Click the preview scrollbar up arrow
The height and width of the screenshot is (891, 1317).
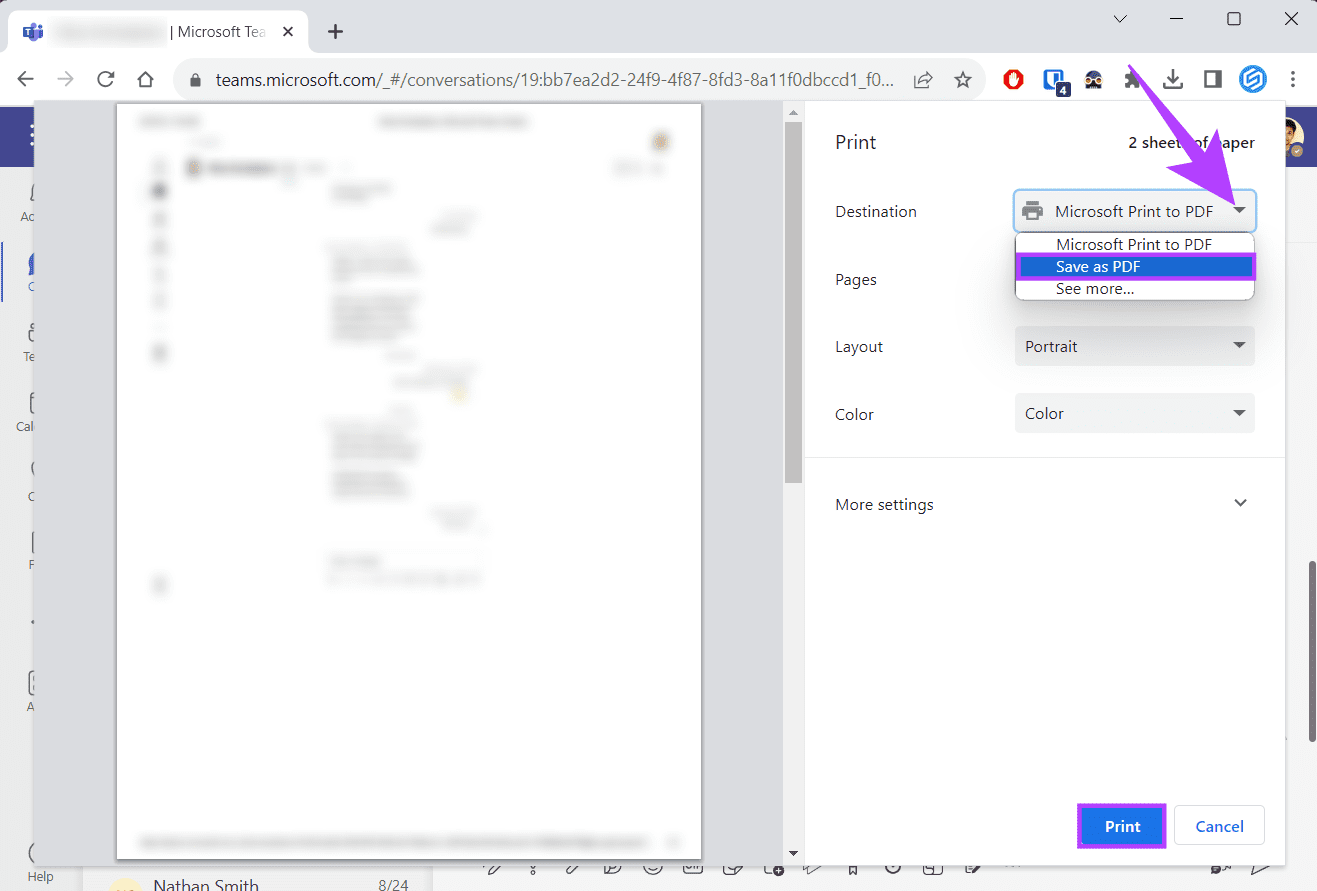[x=794, y=113]
